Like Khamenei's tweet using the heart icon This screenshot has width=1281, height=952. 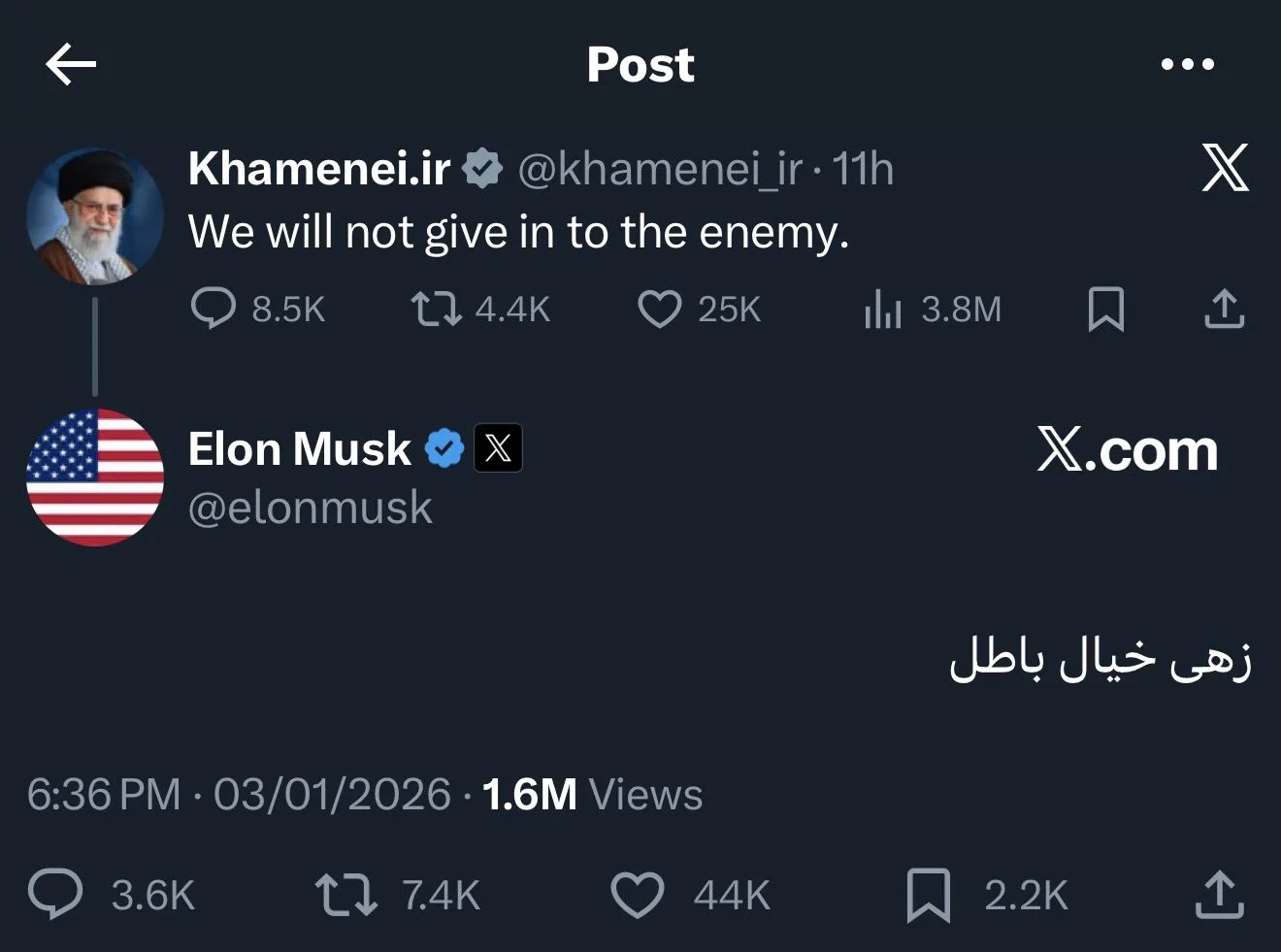[659, 309]
